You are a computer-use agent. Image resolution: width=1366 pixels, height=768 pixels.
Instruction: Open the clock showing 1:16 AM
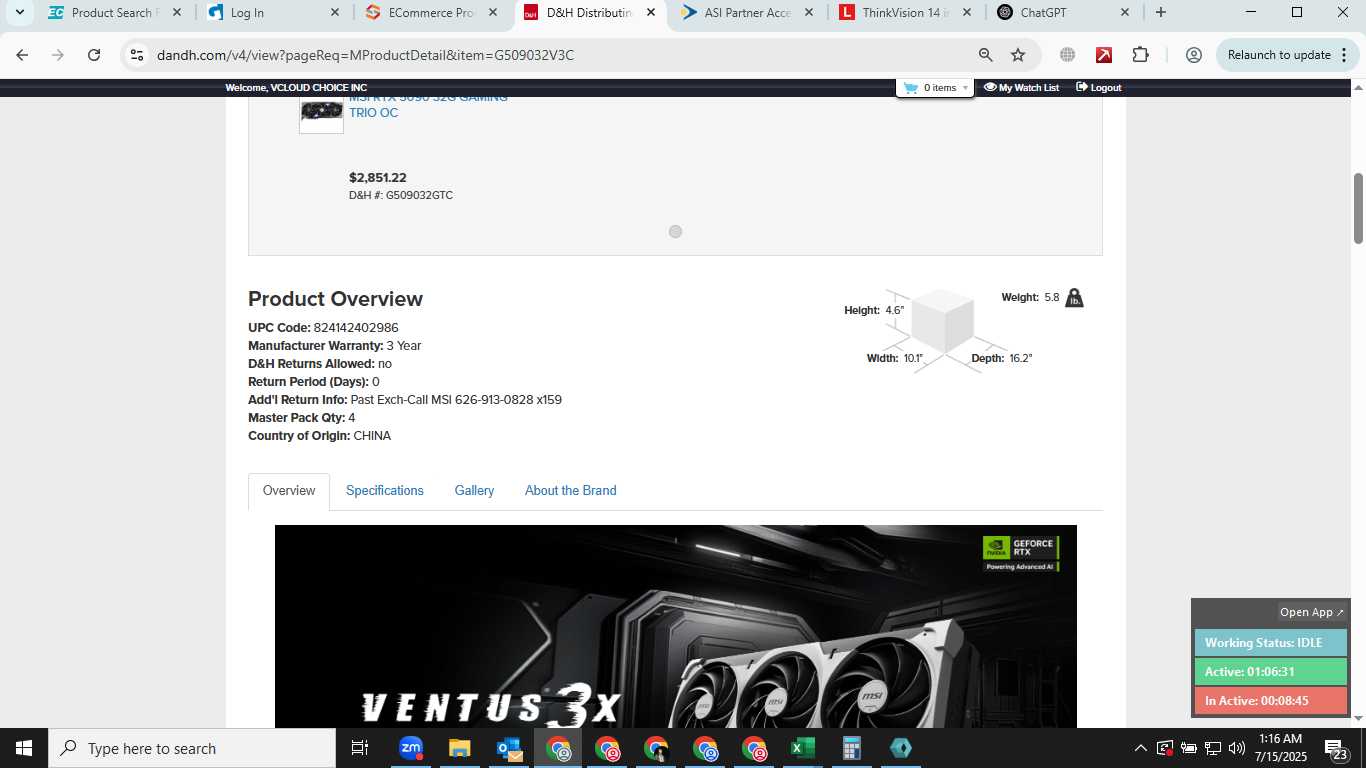pyautogui.click(x=1283, y=748)
